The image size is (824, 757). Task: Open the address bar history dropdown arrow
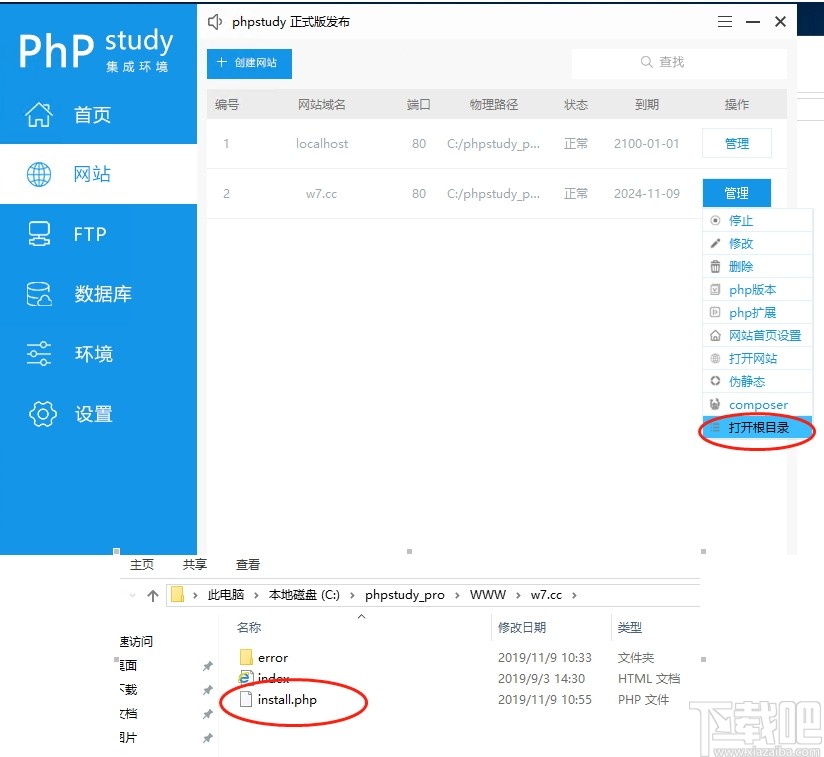[x=132, y=594]
